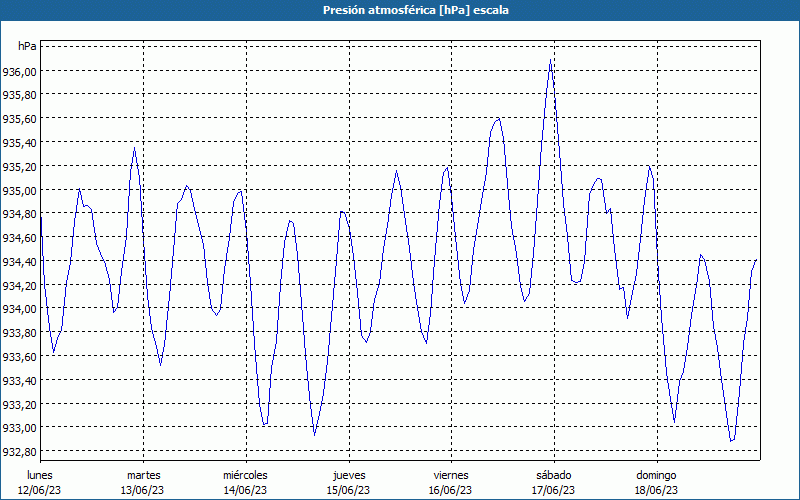Click the 13/06/23 date label
The width and height of the screenshot is (800, 500).
coord(143,490)
